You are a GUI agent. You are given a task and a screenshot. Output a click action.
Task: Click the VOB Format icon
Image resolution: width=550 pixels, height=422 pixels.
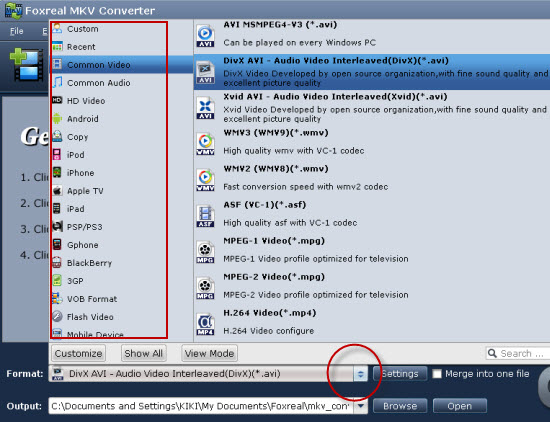(x=57, y=299)
